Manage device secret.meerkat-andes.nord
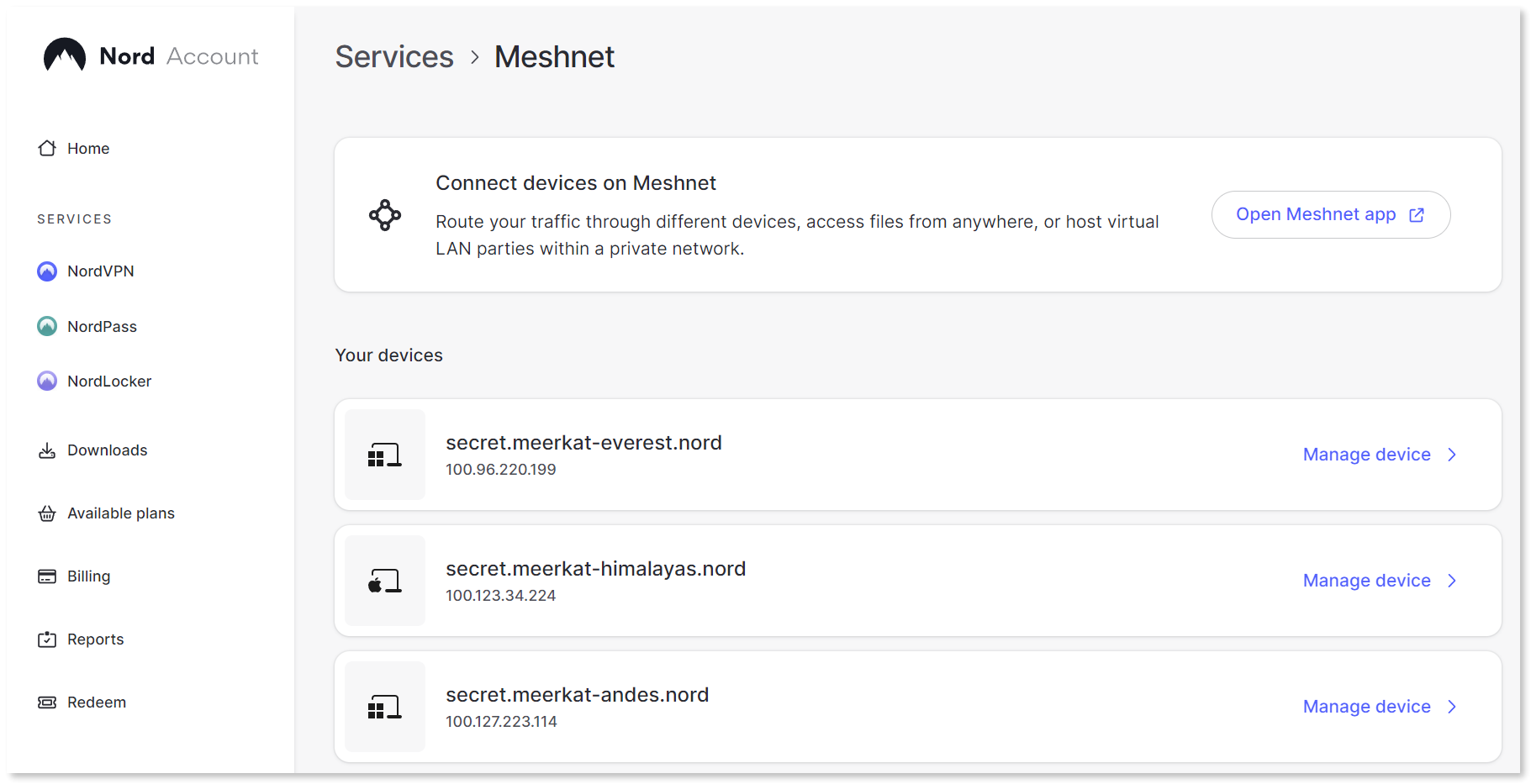 (x=1365, y=707)
